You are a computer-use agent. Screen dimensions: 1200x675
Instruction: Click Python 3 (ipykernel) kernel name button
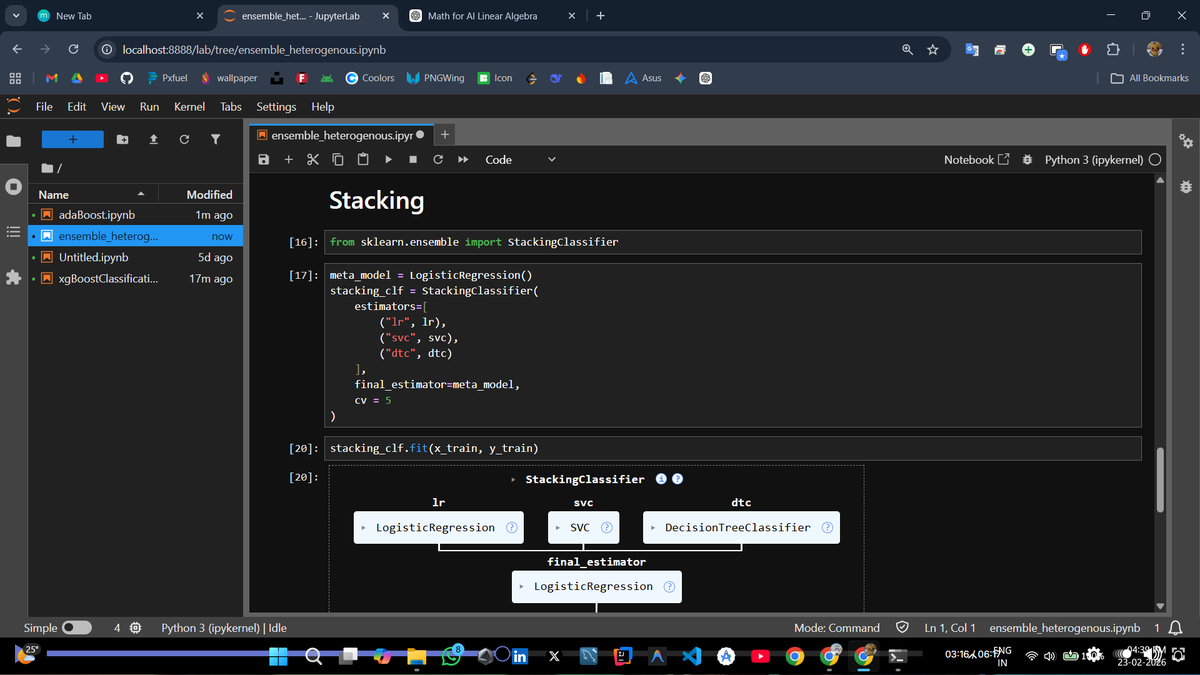coord(1094,160)
